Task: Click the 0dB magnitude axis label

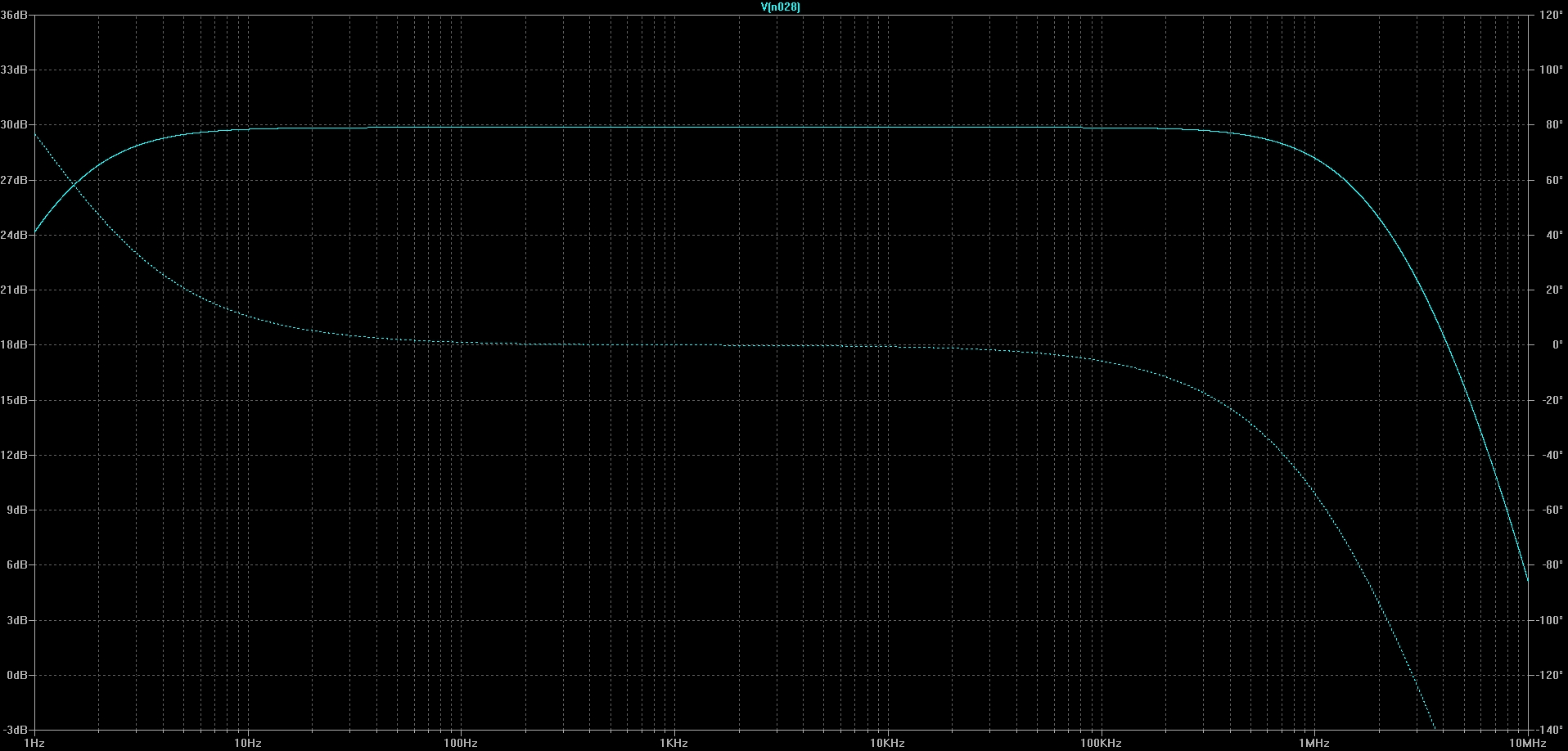Action: coord(17,675)
